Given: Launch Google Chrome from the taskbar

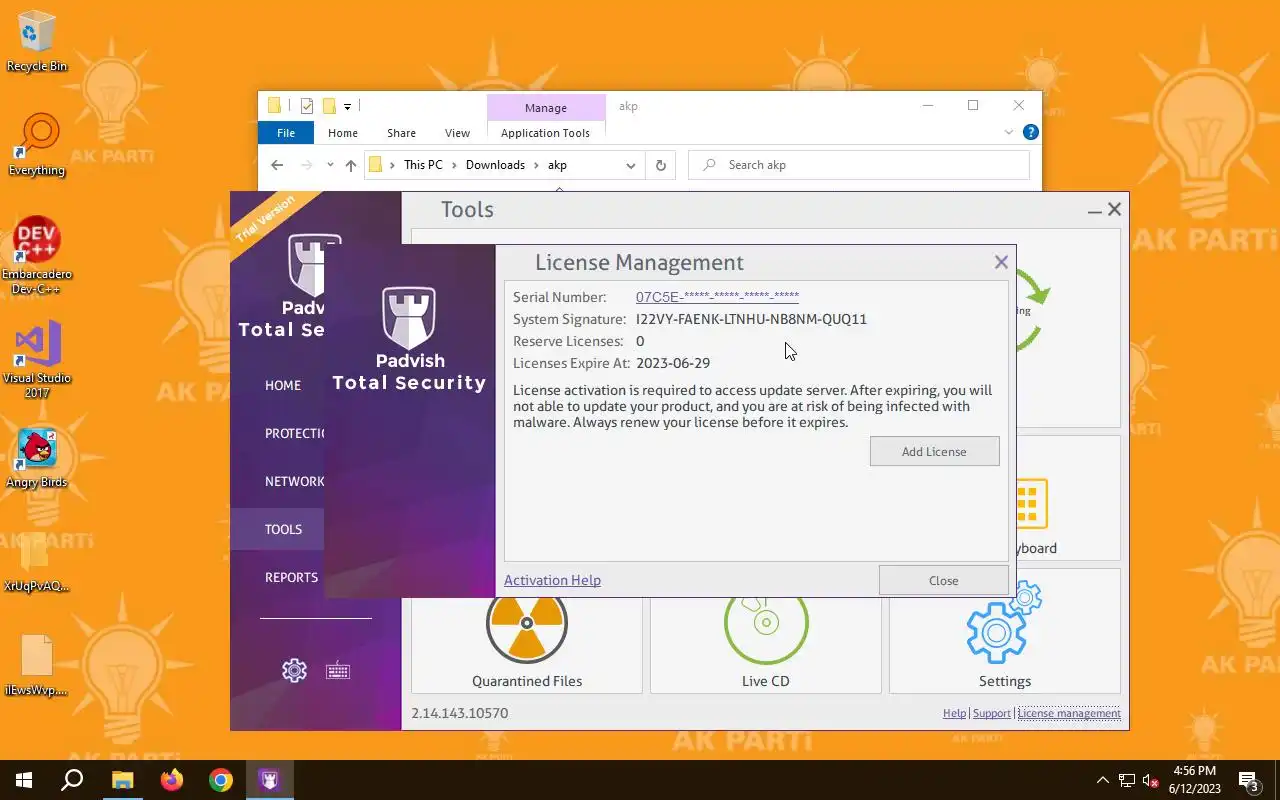Looking at the screenshot, I should coord(221,780).
